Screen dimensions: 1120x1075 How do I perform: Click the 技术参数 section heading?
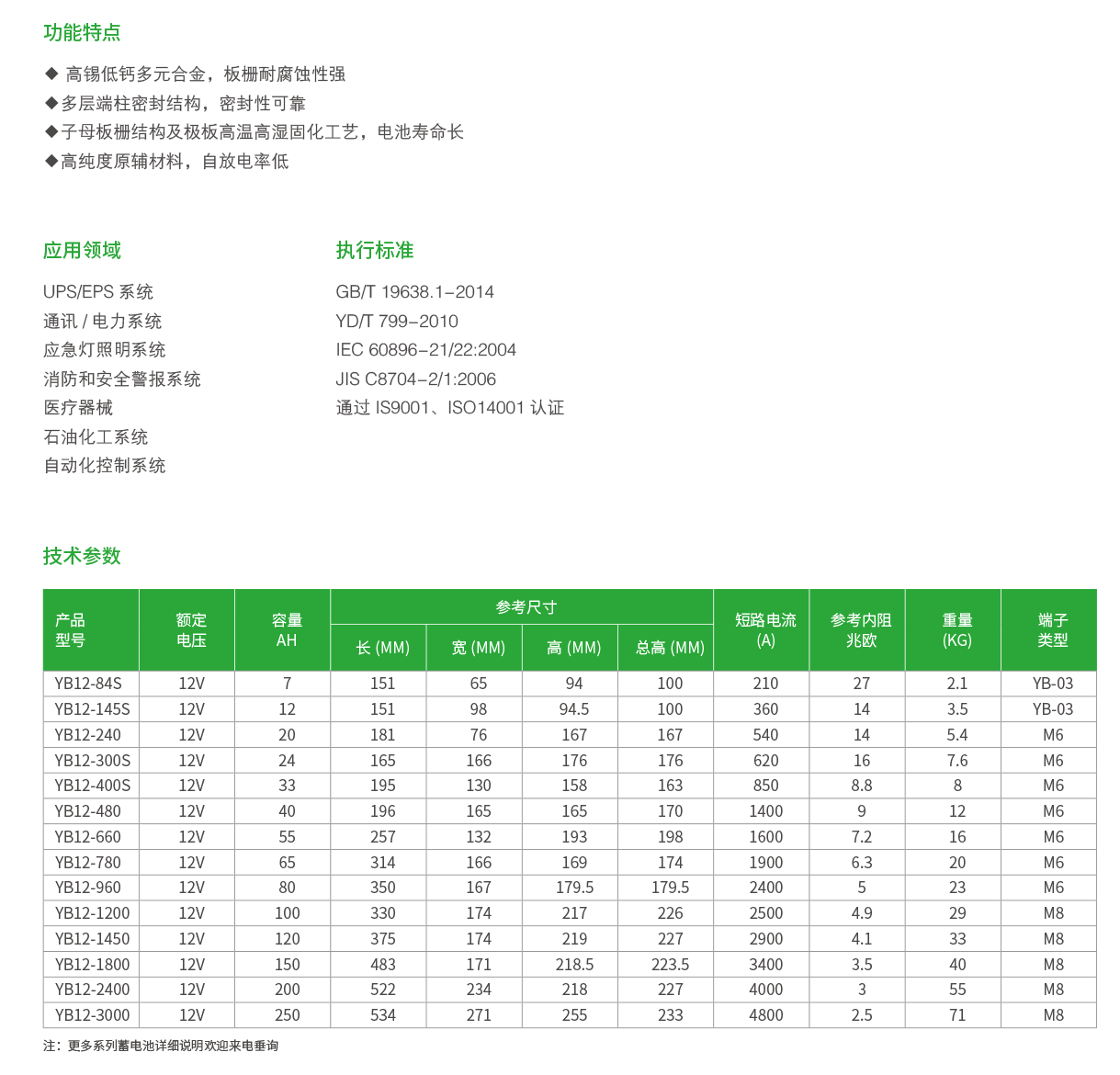(82, 556)
